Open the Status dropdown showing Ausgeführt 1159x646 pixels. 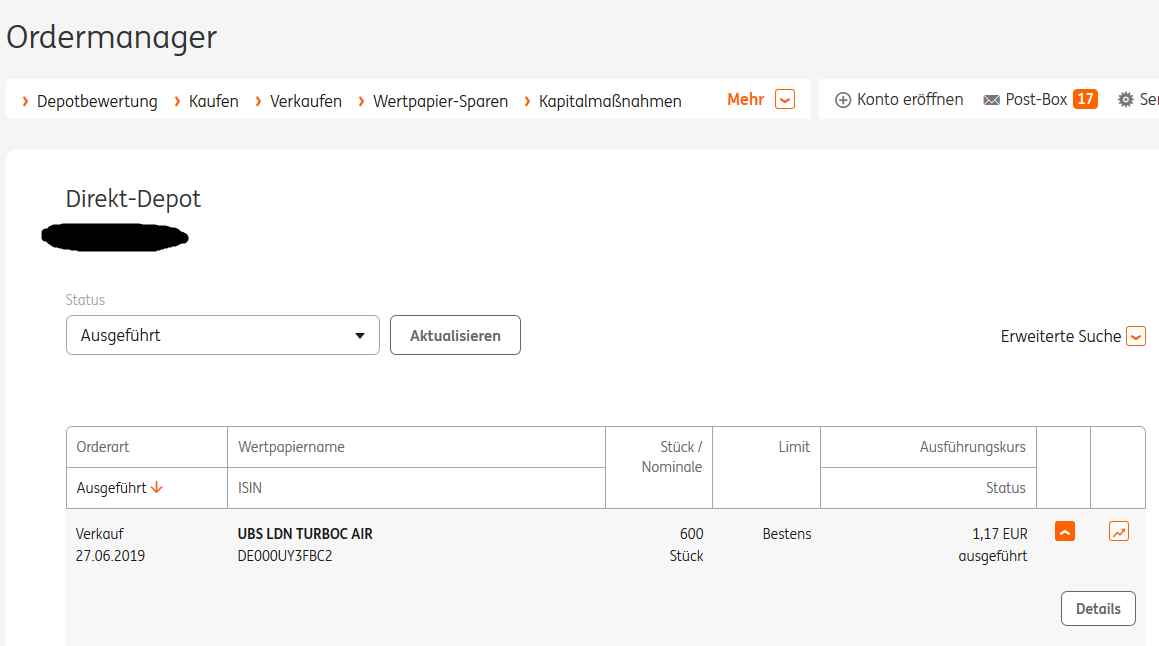coord(222,335)
